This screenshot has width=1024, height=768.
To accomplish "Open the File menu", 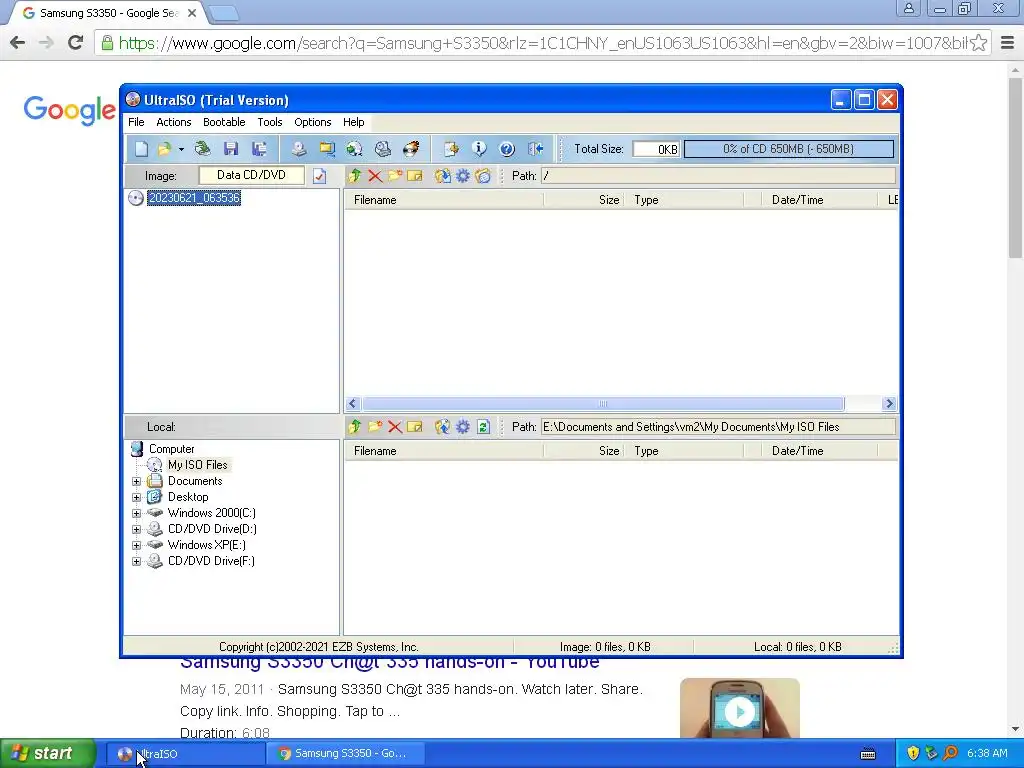I will click(136, 122).
